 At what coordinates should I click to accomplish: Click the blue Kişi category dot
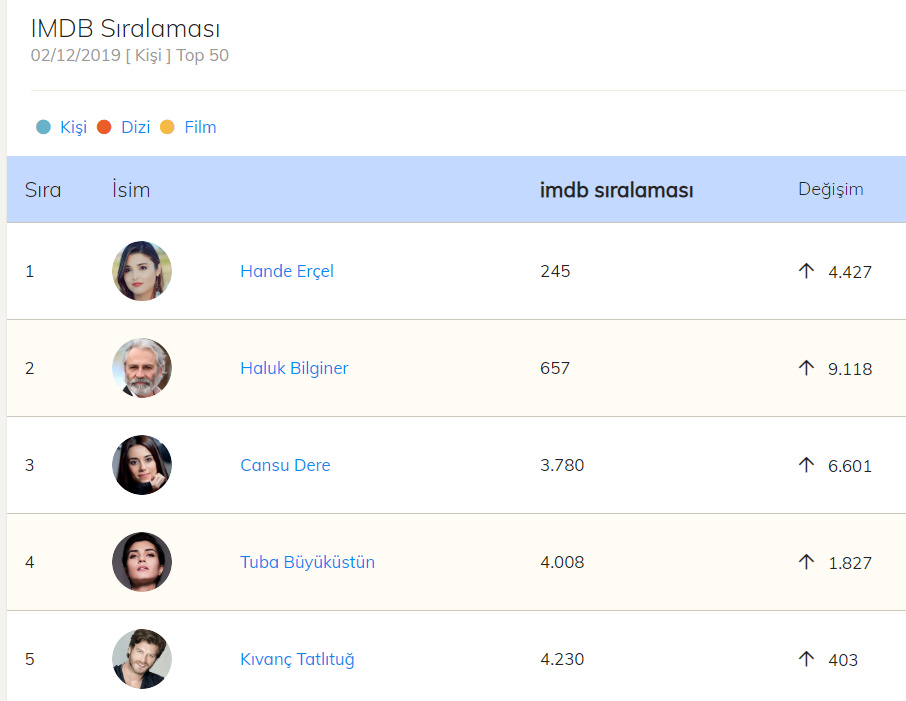tap(43, 127)
